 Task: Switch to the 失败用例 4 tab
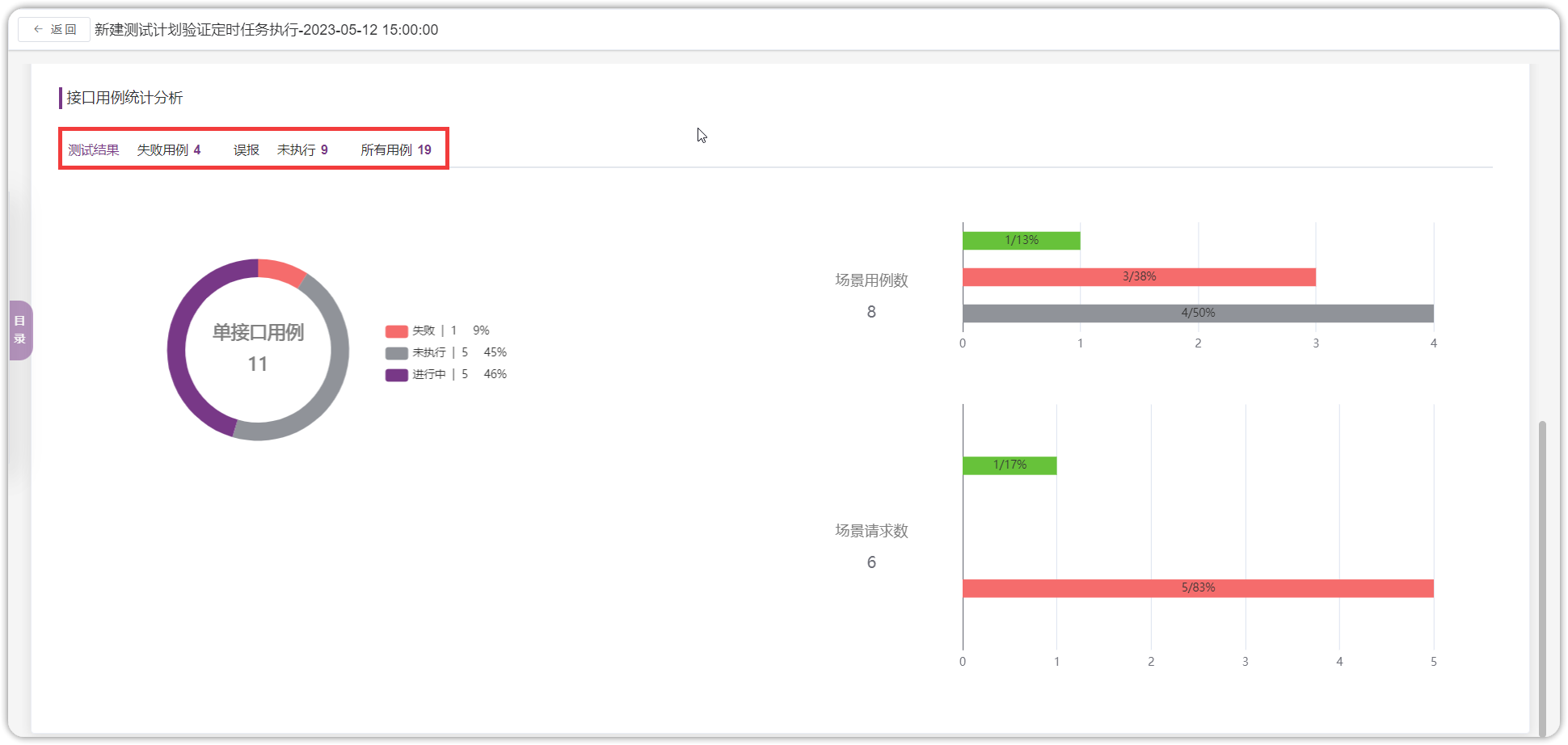pyautogui.click(x=169, y=149)
